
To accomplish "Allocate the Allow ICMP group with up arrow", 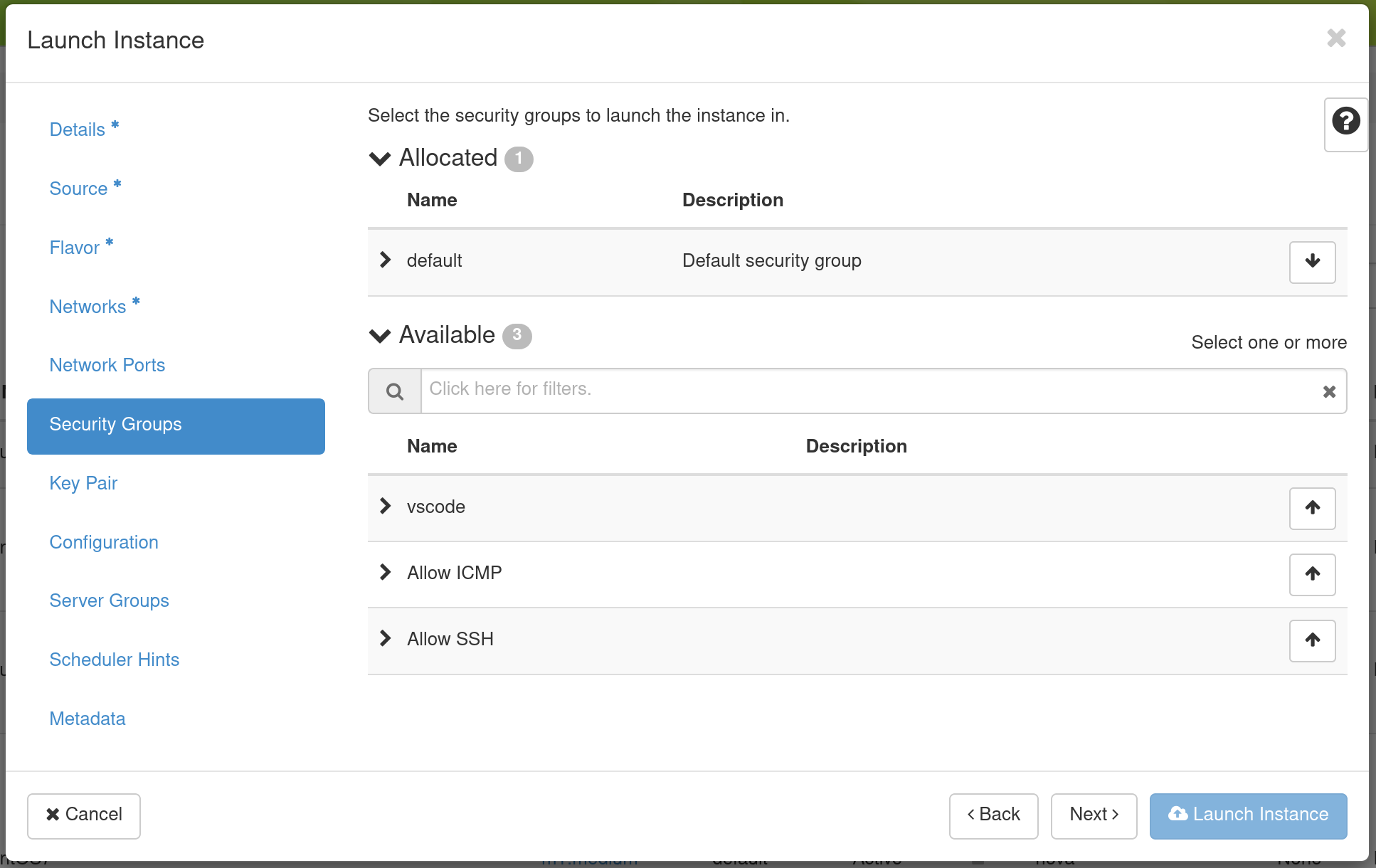I will pyautogui.click(x=1312, y=574).
